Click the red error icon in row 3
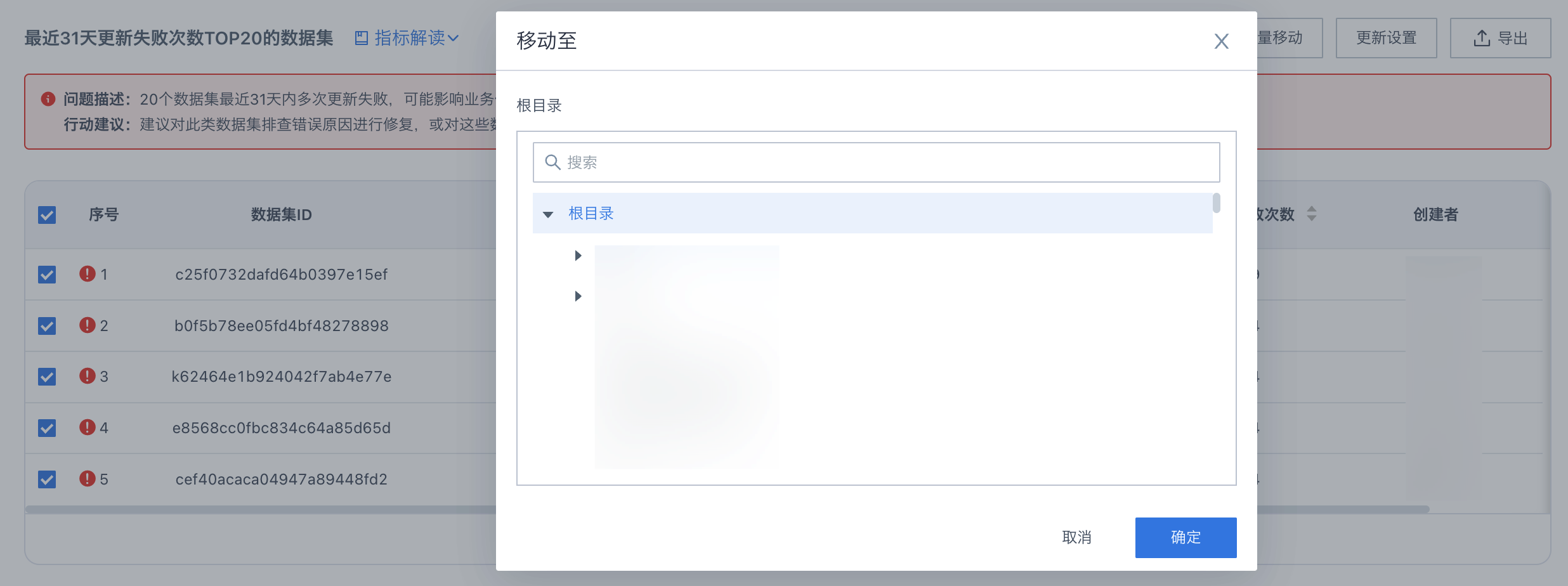Viewport: 1568px width, 586px height. click(88, 376)
